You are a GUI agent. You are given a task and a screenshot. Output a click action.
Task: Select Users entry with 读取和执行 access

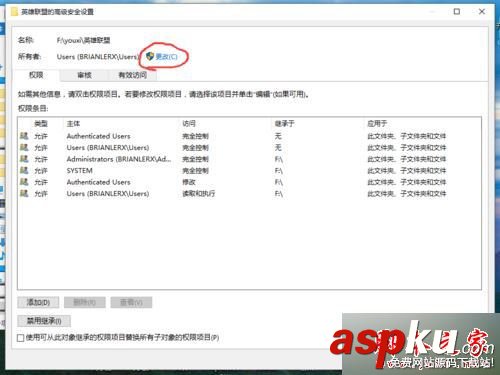click(108, 194)
